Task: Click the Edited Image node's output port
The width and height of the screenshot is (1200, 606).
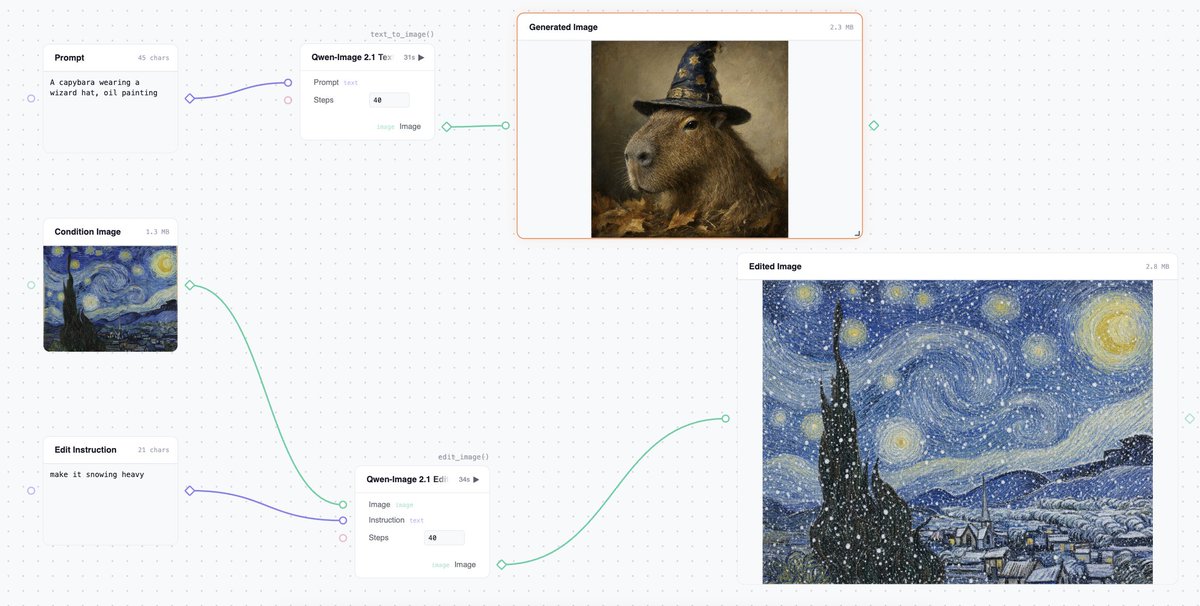Action: coord(1189,419)
